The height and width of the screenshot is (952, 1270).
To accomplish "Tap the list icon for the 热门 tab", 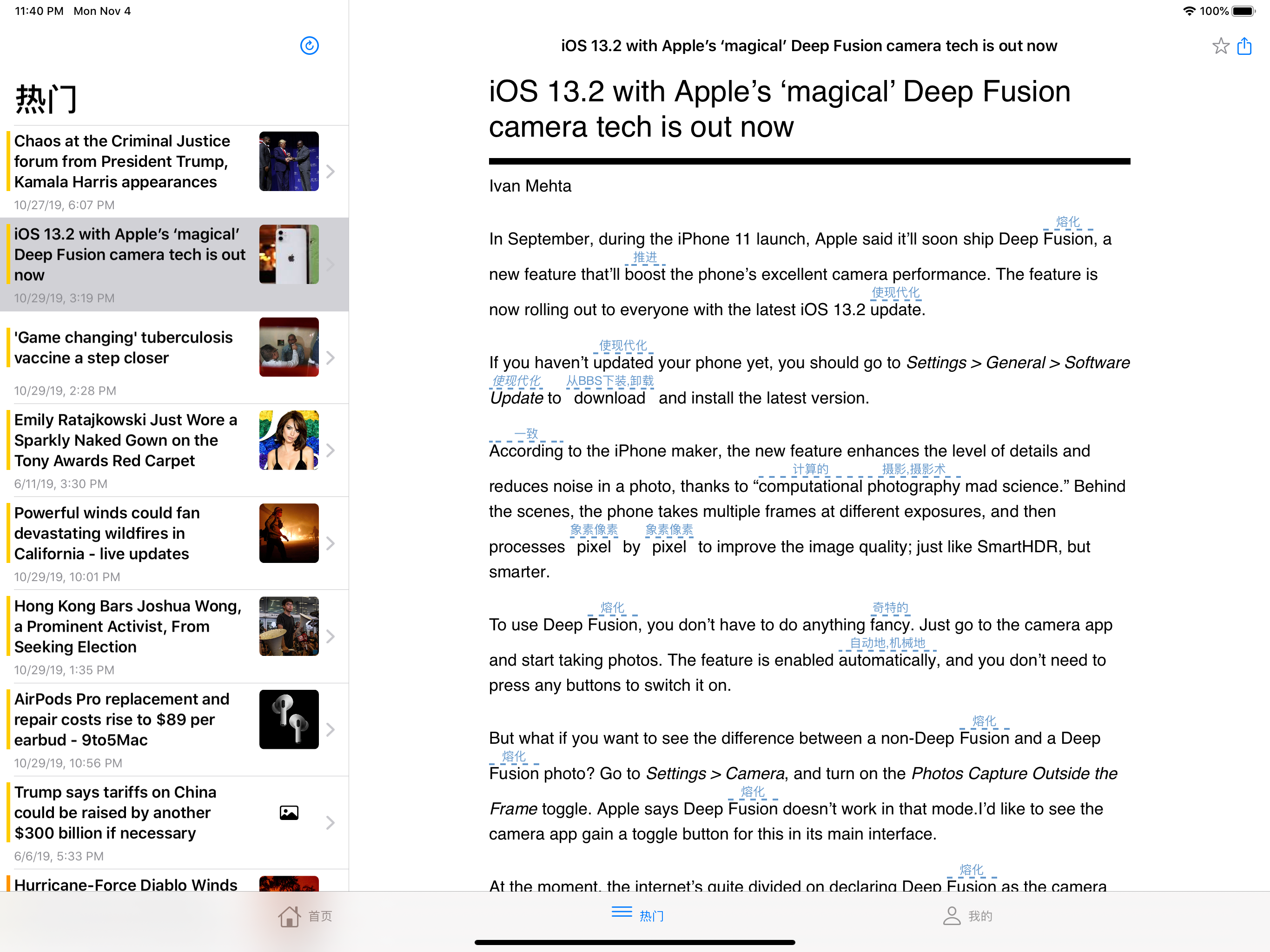I will [x=622, y=912].
